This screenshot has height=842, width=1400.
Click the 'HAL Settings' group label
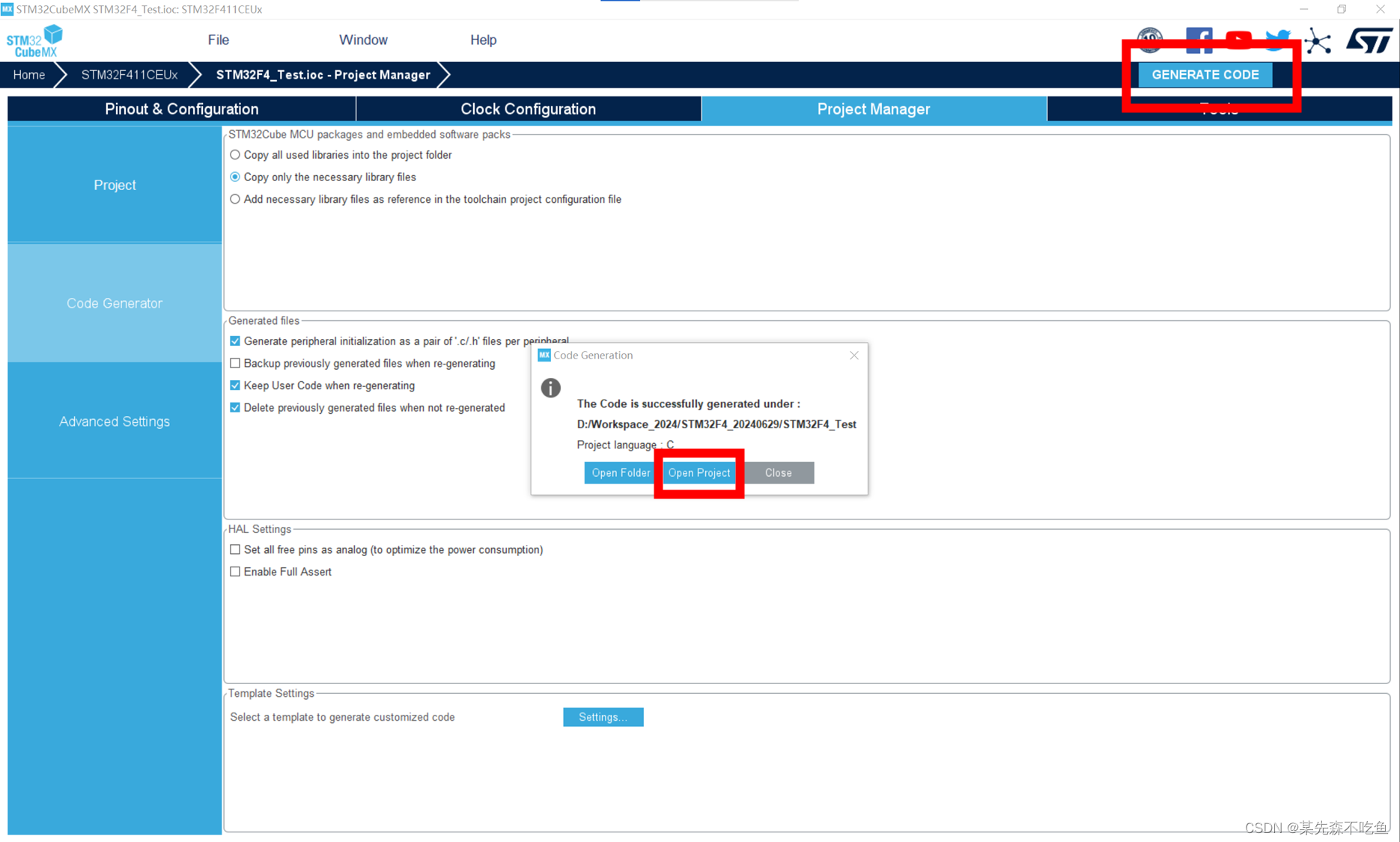pyautogui.click(x=259, y=529)
